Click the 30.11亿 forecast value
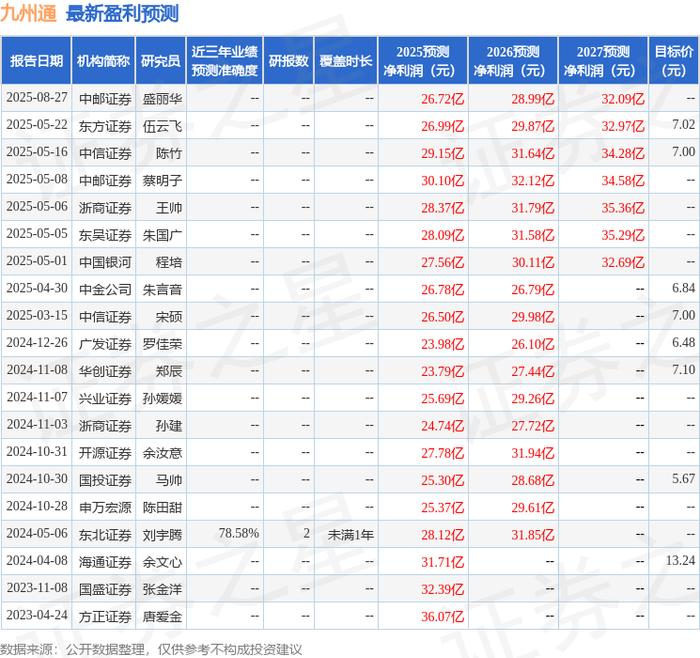 point(533,262)
